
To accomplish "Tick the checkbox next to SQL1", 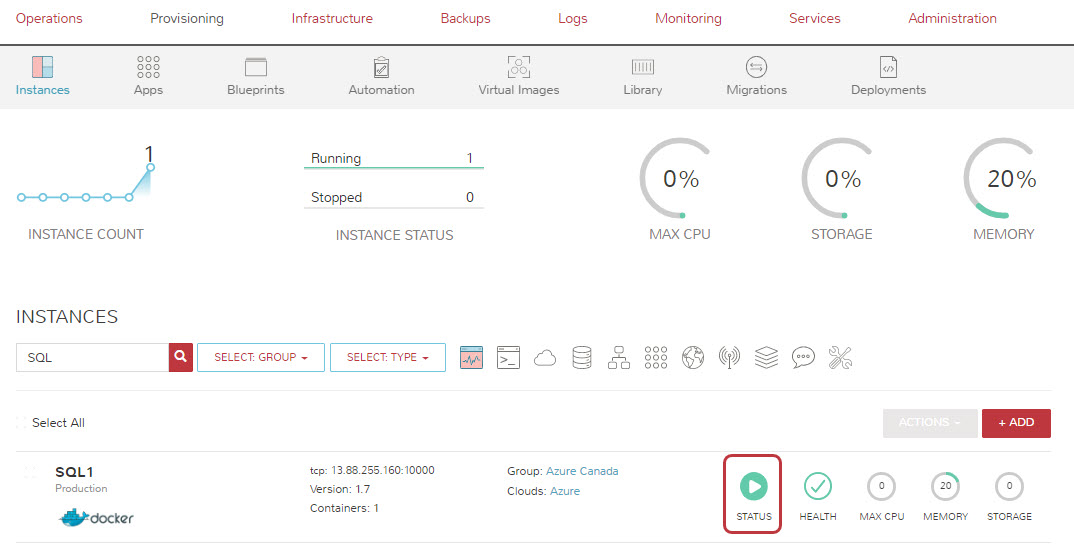I will pyautogui.click(x=30, y=472).
